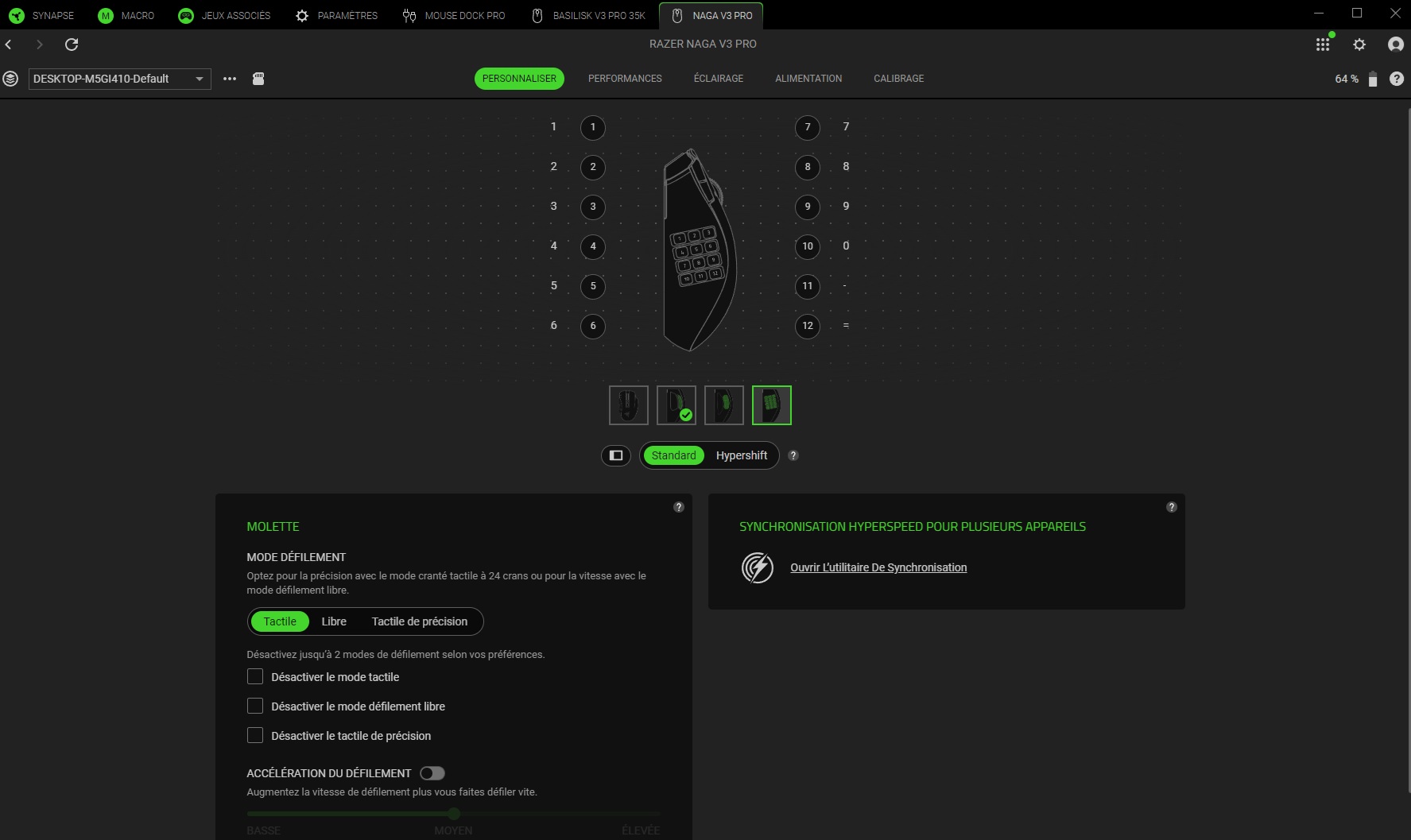
Task: Select the first mouse view thumbnail
Action: [629, 405]
